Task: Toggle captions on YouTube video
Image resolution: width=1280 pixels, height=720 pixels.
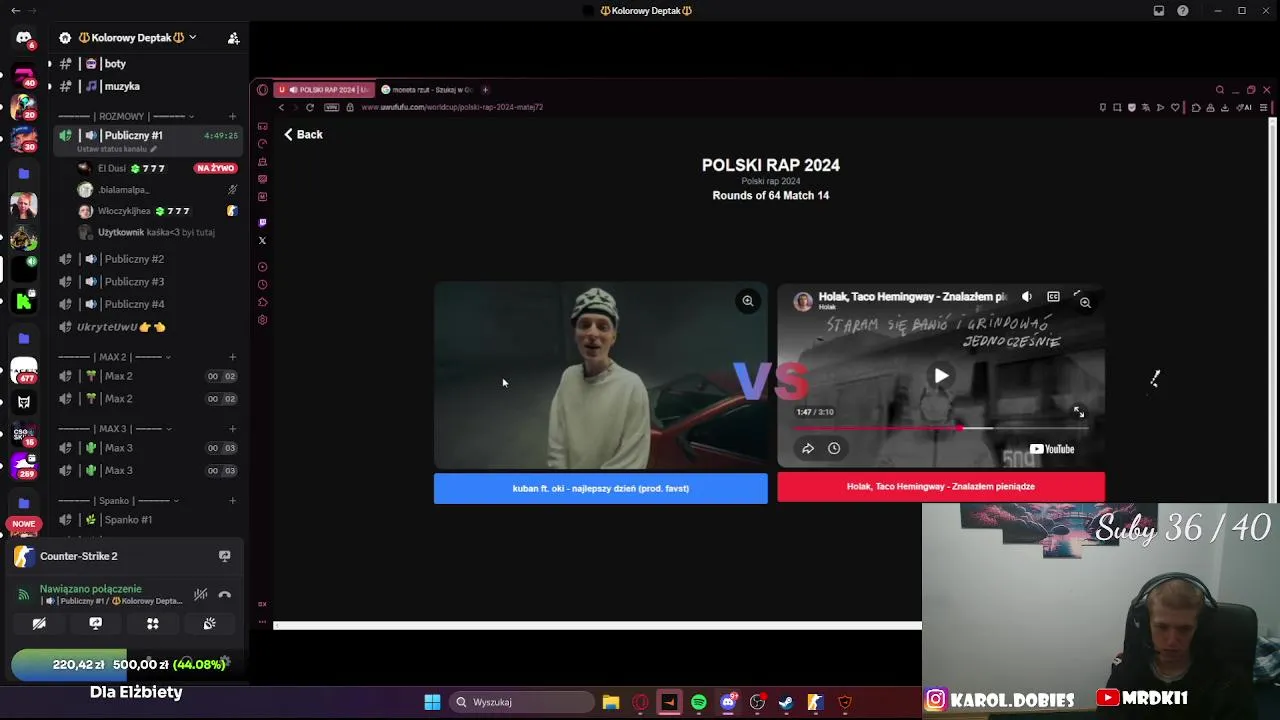Action: (1053, 297)
